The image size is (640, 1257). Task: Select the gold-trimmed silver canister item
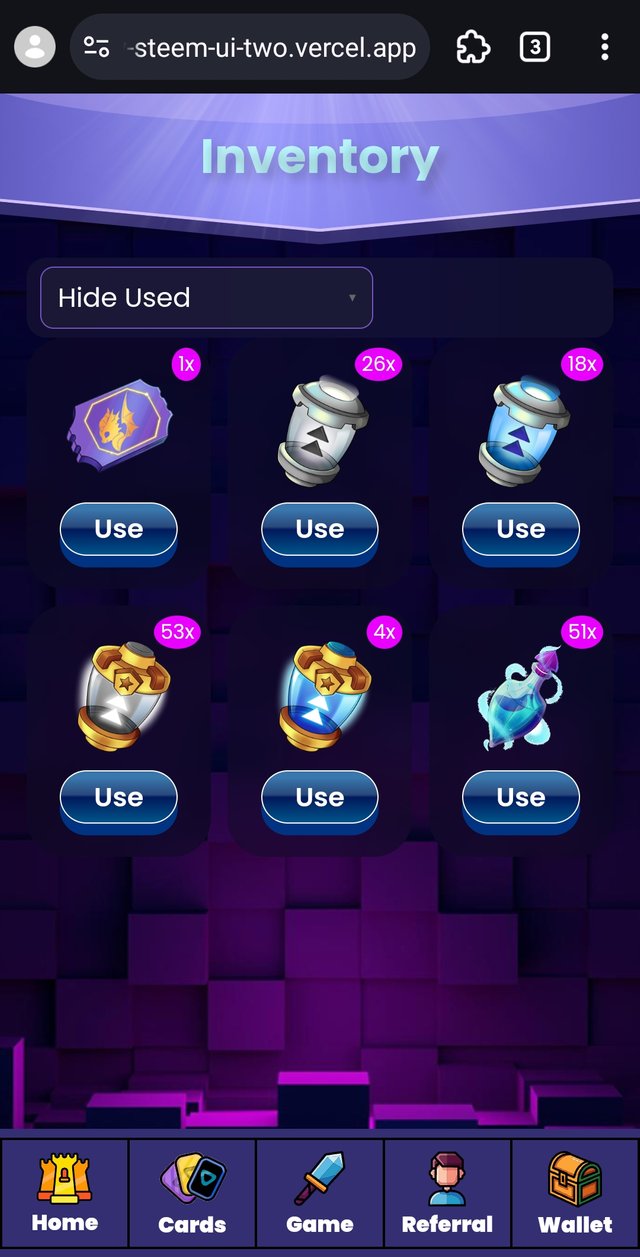click(121, 697)
